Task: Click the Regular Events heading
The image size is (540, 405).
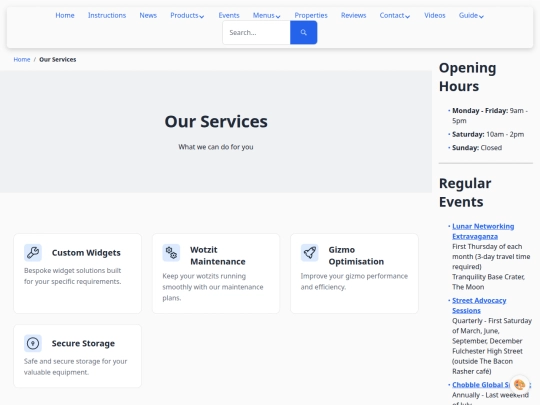Action: [x=465, y=193]
